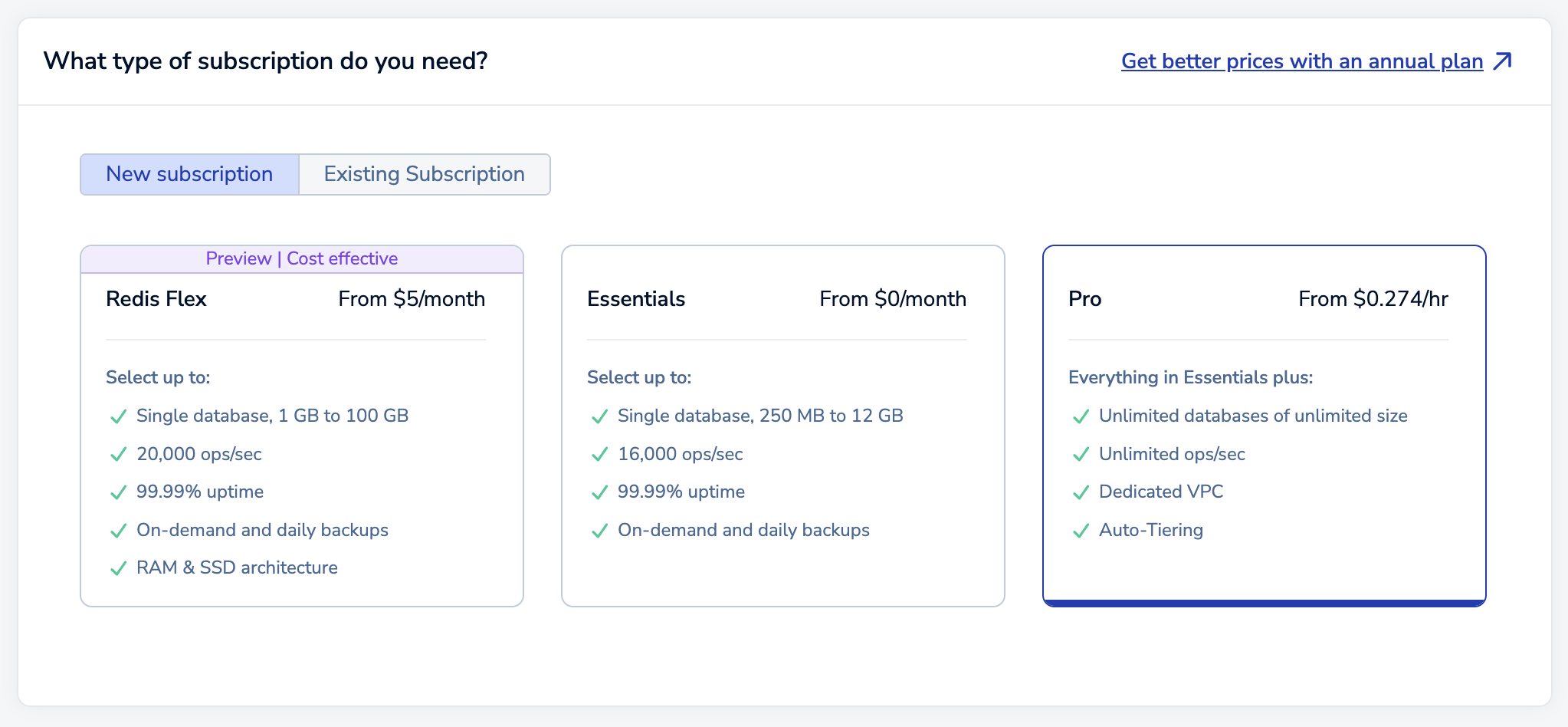
Task: Click checkmark next to 20,000 ops/sec
Action: tap(118, 455)
